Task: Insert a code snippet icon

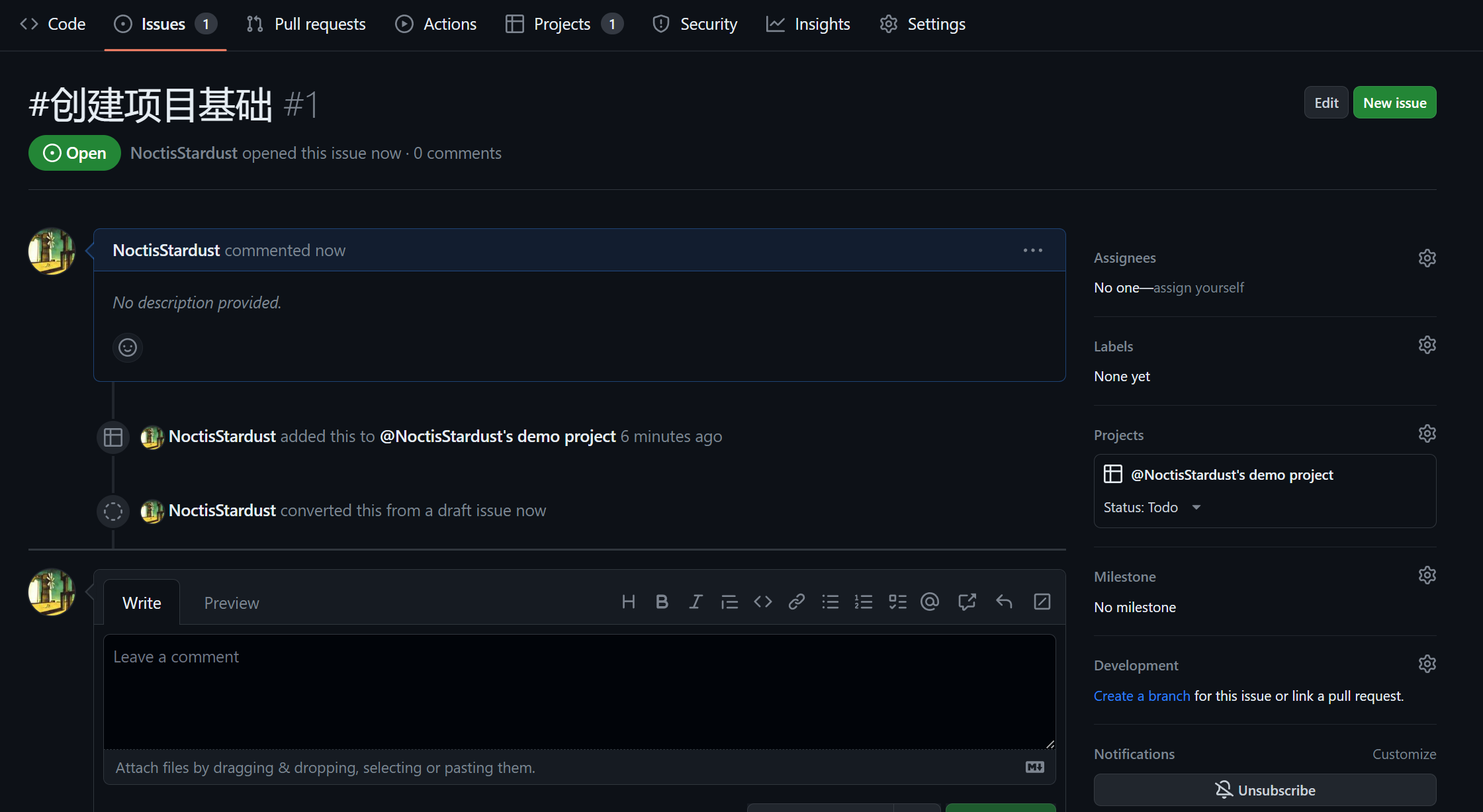Action: tap(763, 602)
